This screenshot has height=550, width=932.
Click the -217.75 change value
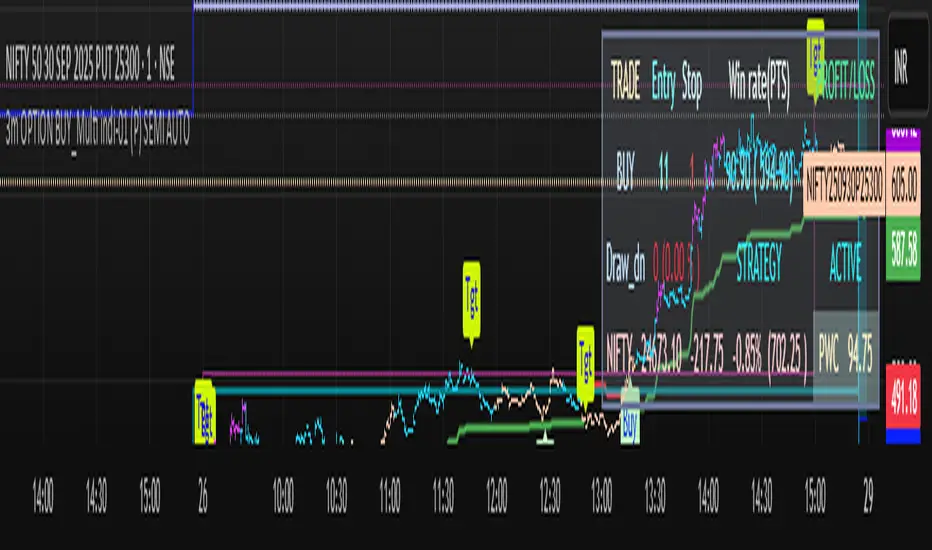tap(707, 354)
